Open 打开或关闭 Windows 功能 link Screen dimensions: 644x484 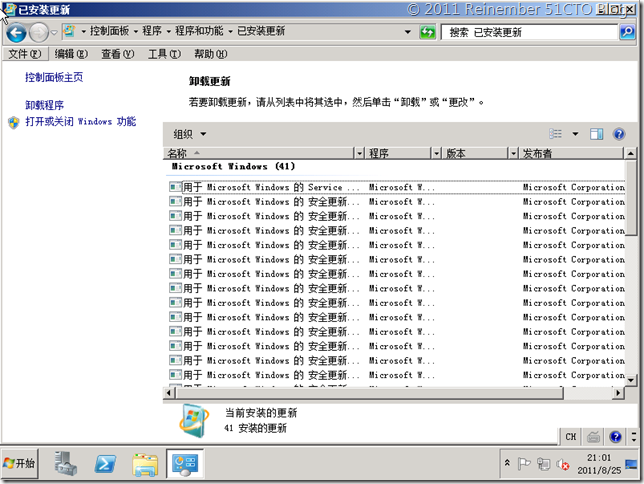pyautogui.click(x=80, y=121)
